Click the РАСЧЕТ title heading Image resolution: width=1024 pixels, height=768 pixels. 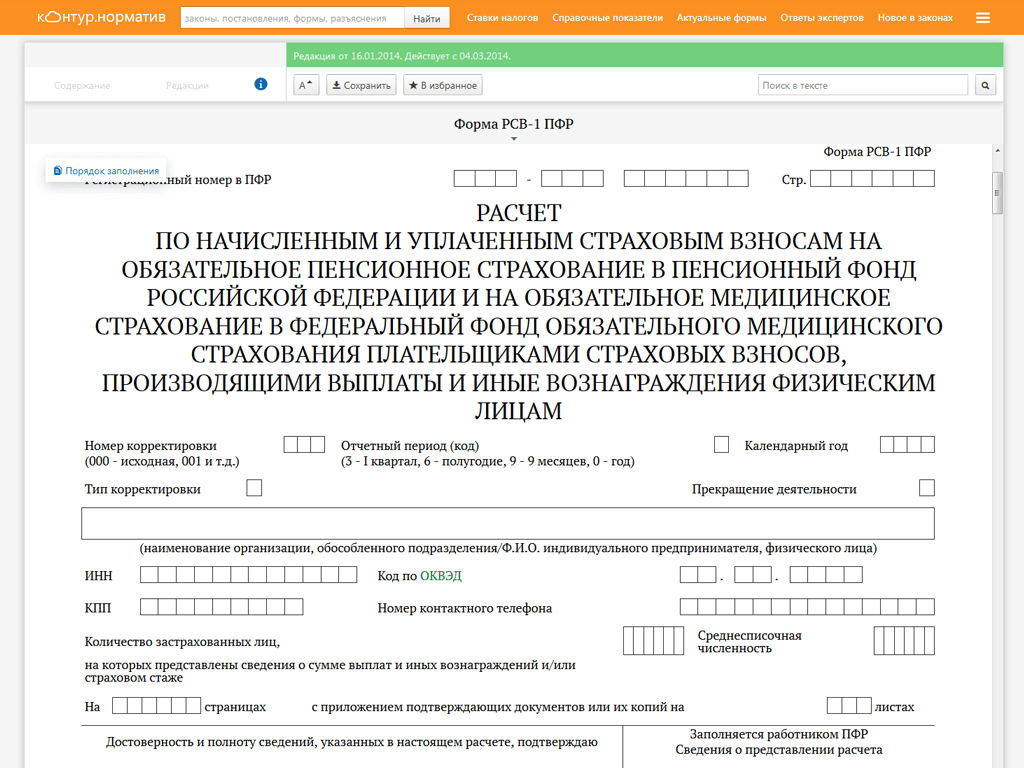[519, 213]
